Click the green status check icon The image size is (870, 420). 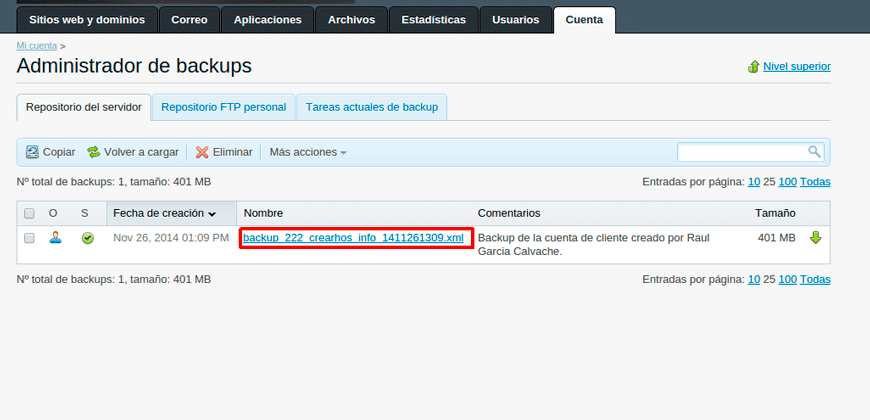point(87,239)
